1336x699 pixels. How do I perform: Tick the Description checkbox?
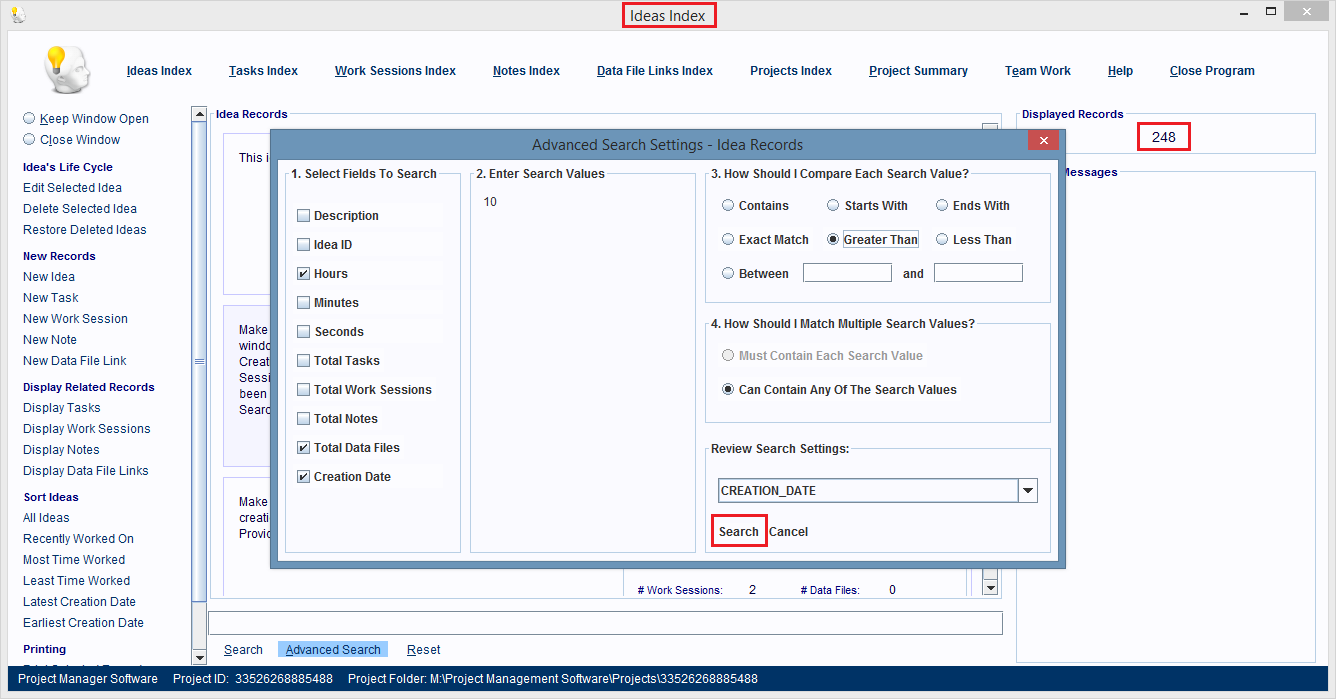click(x=303, y=216)
